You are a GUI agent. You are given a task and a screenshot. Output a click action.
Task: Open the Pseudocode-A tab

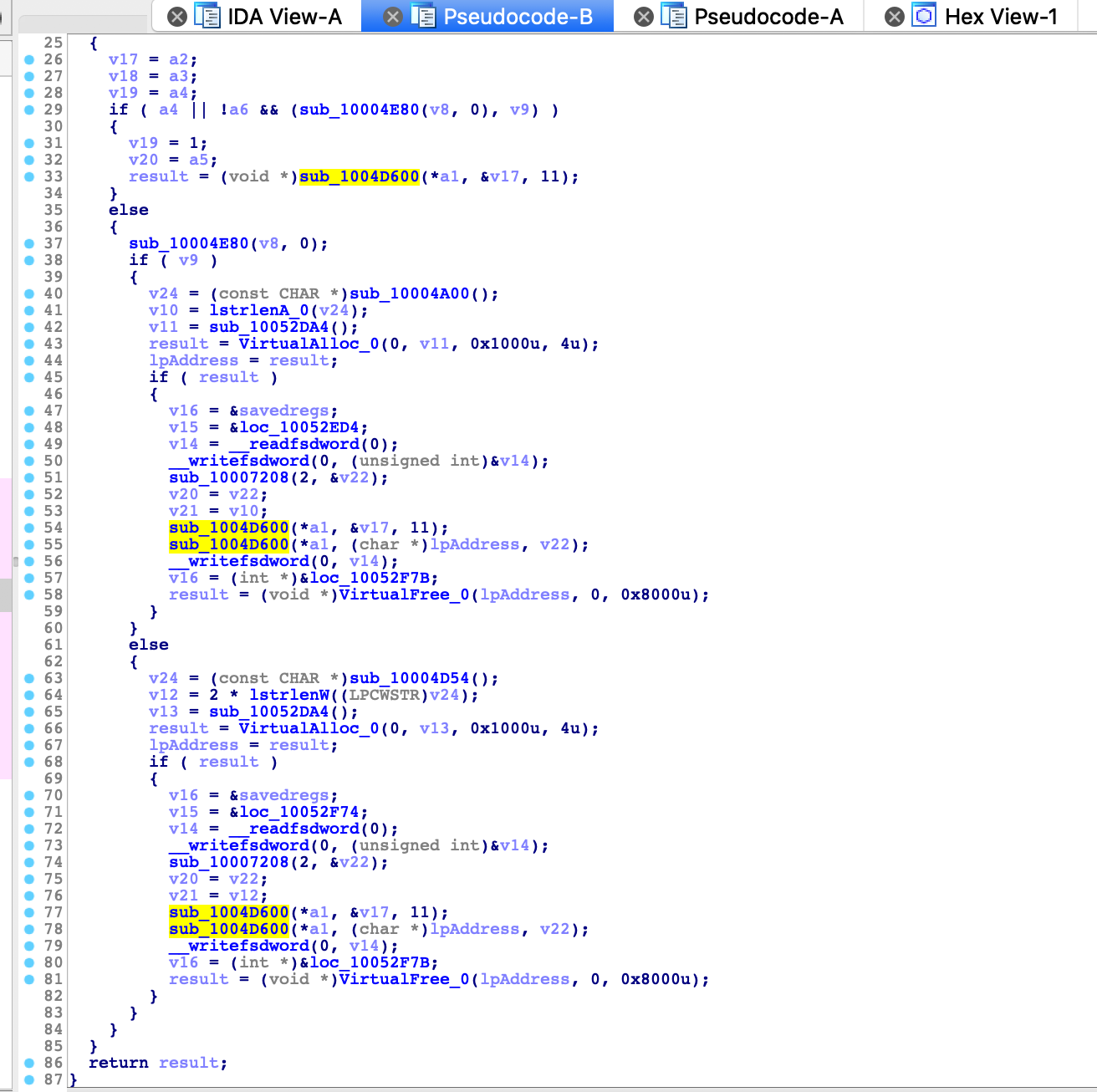(x=768, y=17)
